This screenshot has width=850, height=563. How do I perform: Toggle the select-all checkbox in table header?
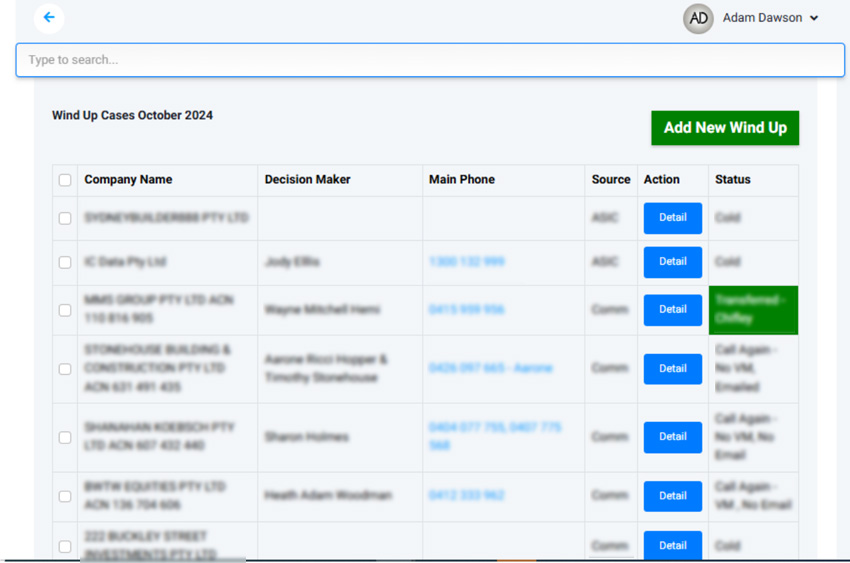(65, 180)
